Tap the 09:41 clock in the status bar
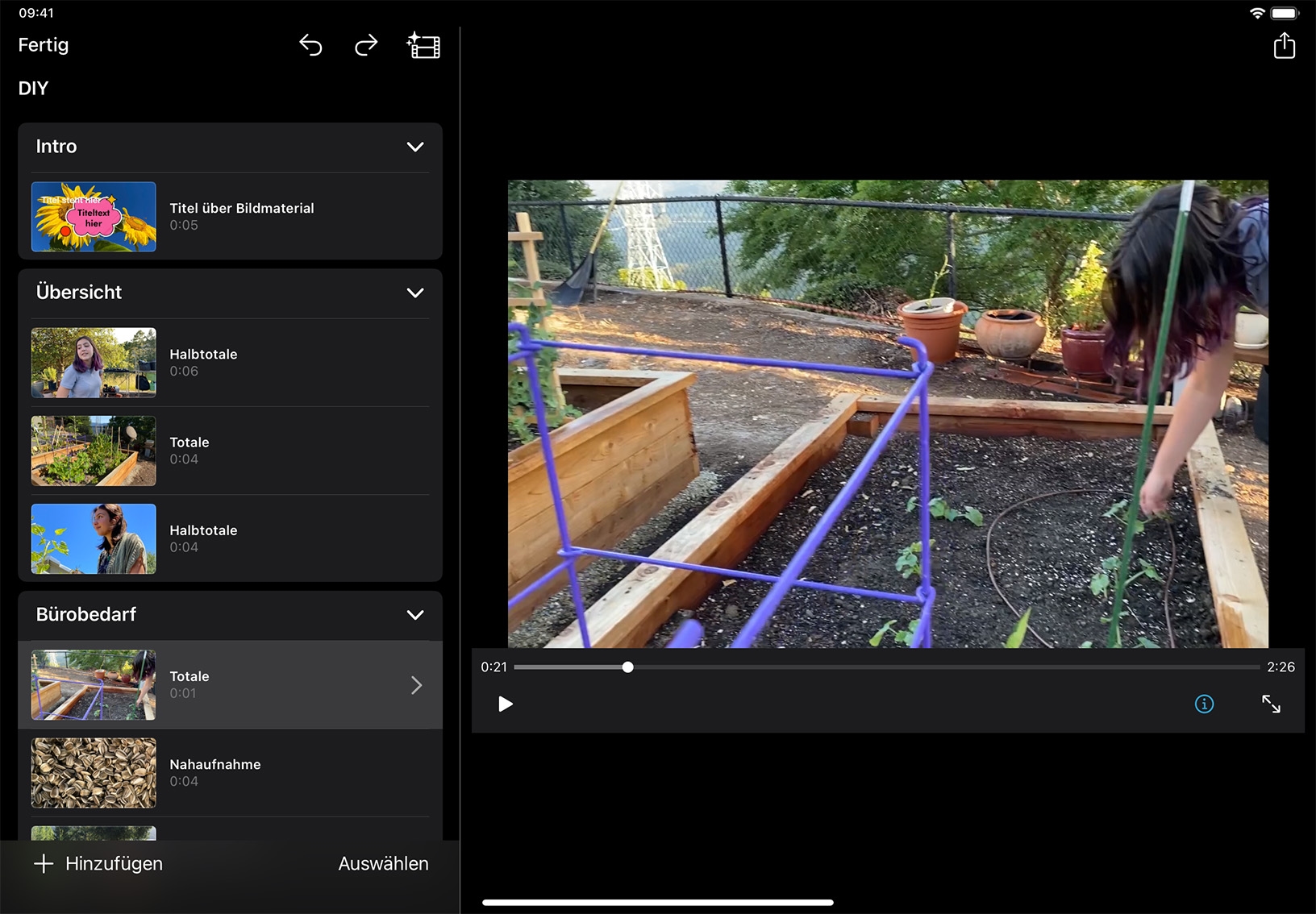The height and width of the screenshot is (914, 1316). click(x=36, y=13)
